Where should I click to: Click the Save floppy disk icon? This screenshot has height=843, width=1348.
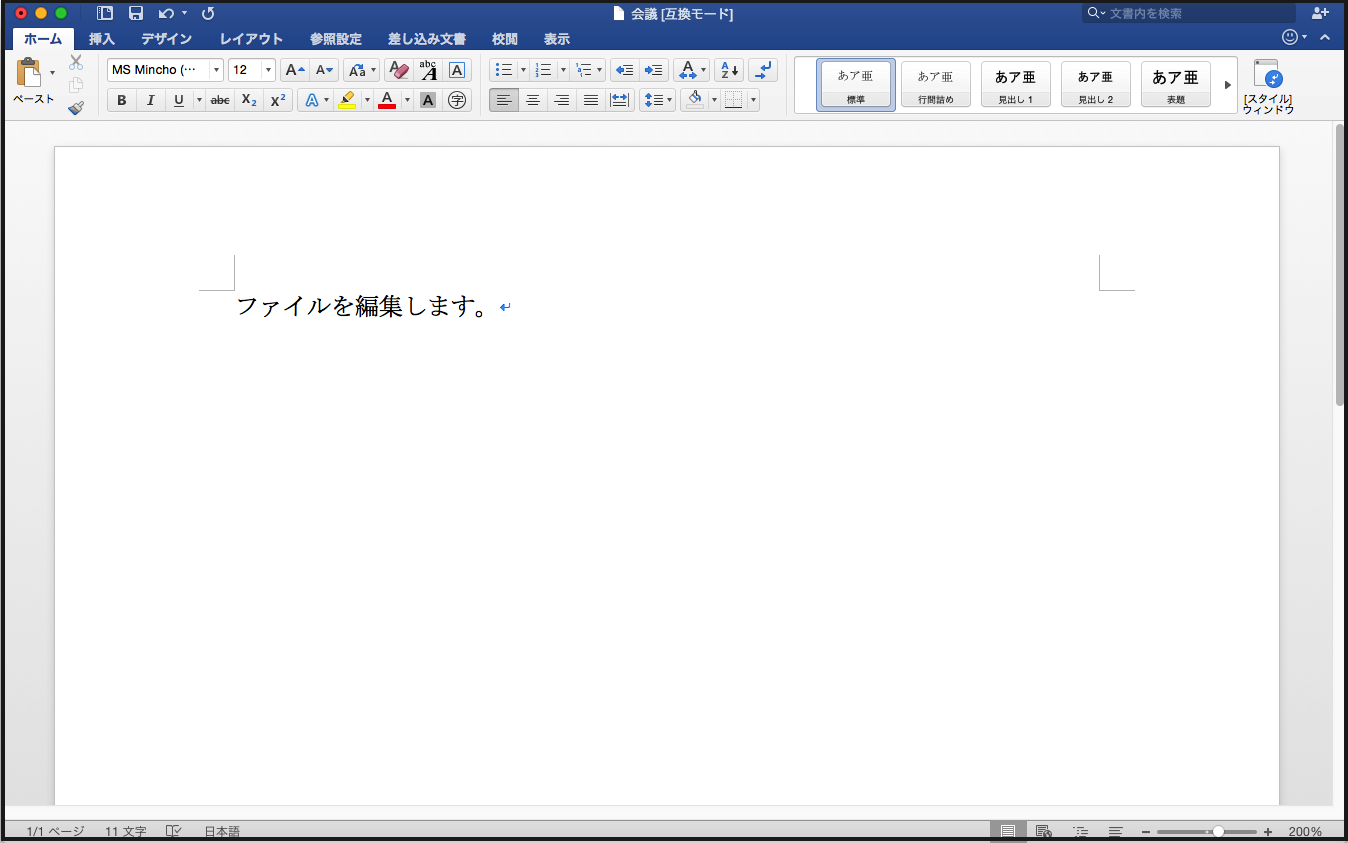136,13
